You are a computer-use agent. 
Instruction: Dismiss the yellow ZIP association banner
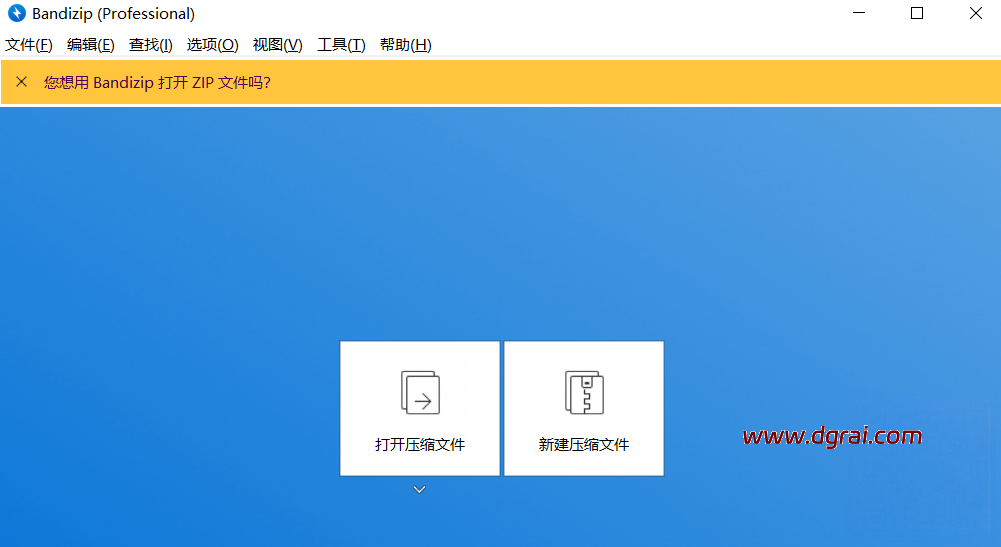pos(22,82)
